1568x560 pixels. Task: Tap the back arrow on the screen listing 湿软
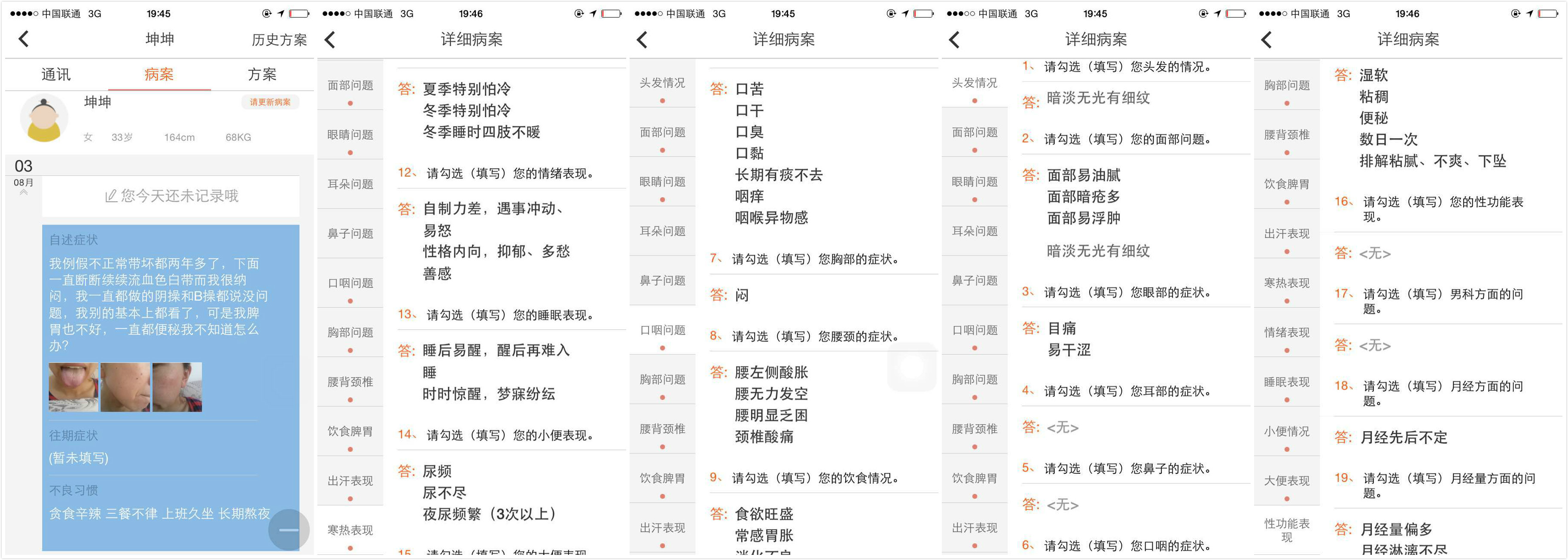(1267, 40)
